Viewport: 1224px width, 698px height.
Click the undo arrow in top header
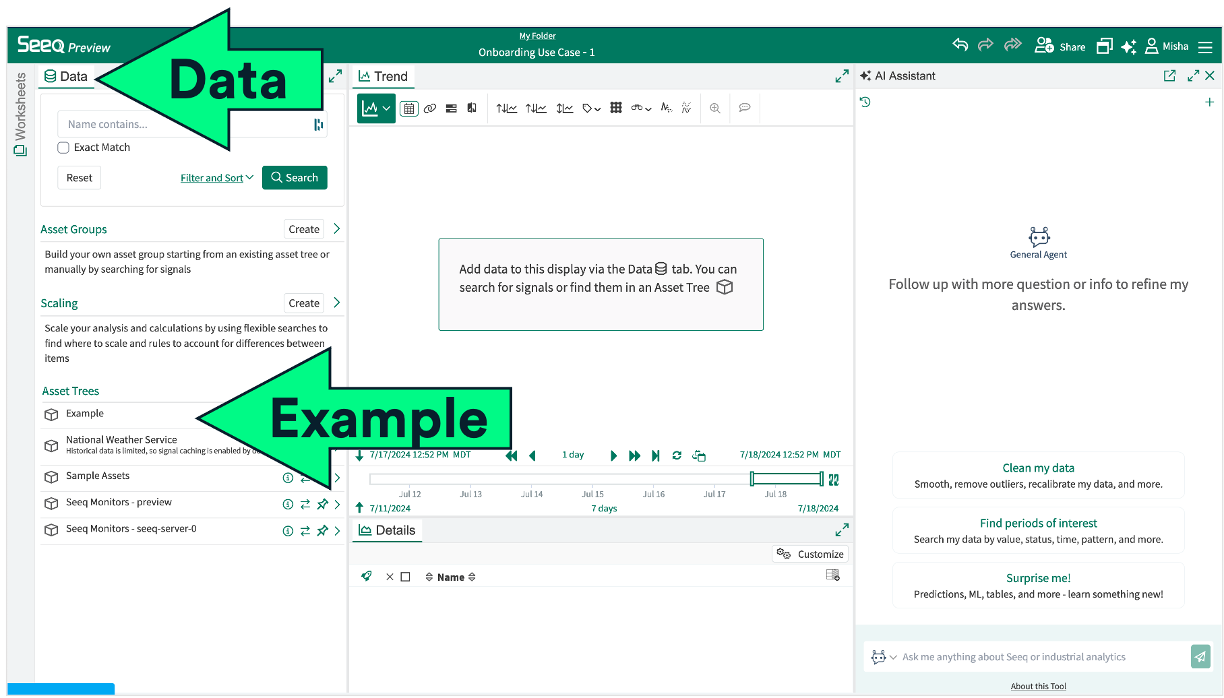[x=960, y=46]
